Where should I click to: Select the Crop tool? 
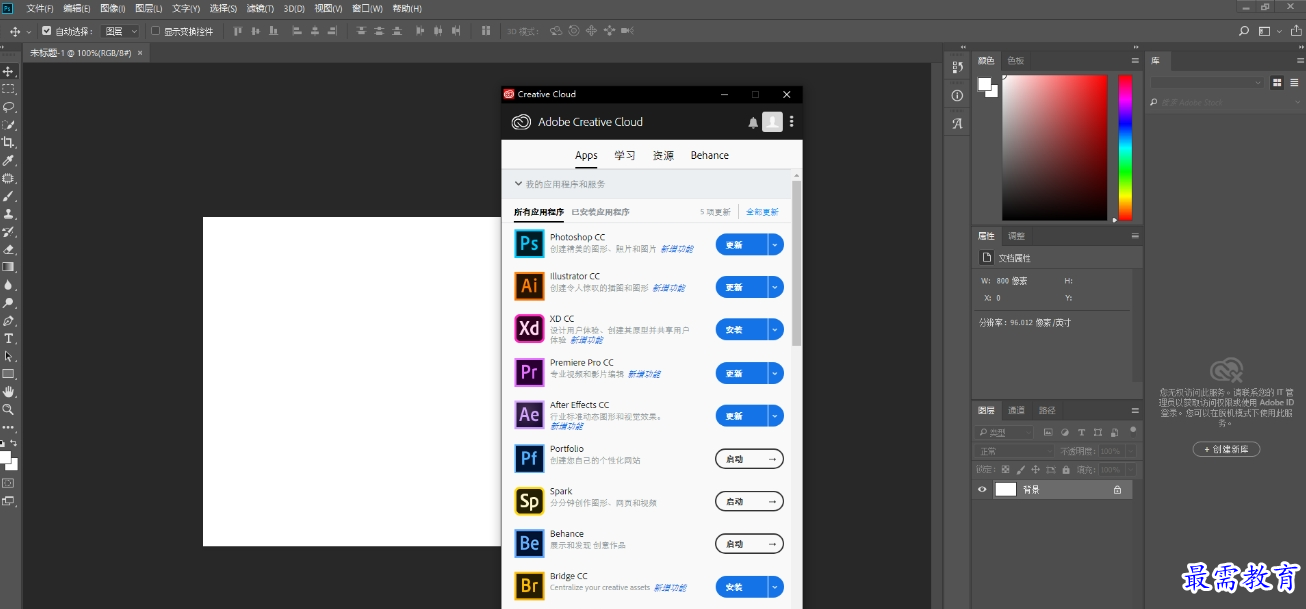pyautogui.click(x=8, y=143)
